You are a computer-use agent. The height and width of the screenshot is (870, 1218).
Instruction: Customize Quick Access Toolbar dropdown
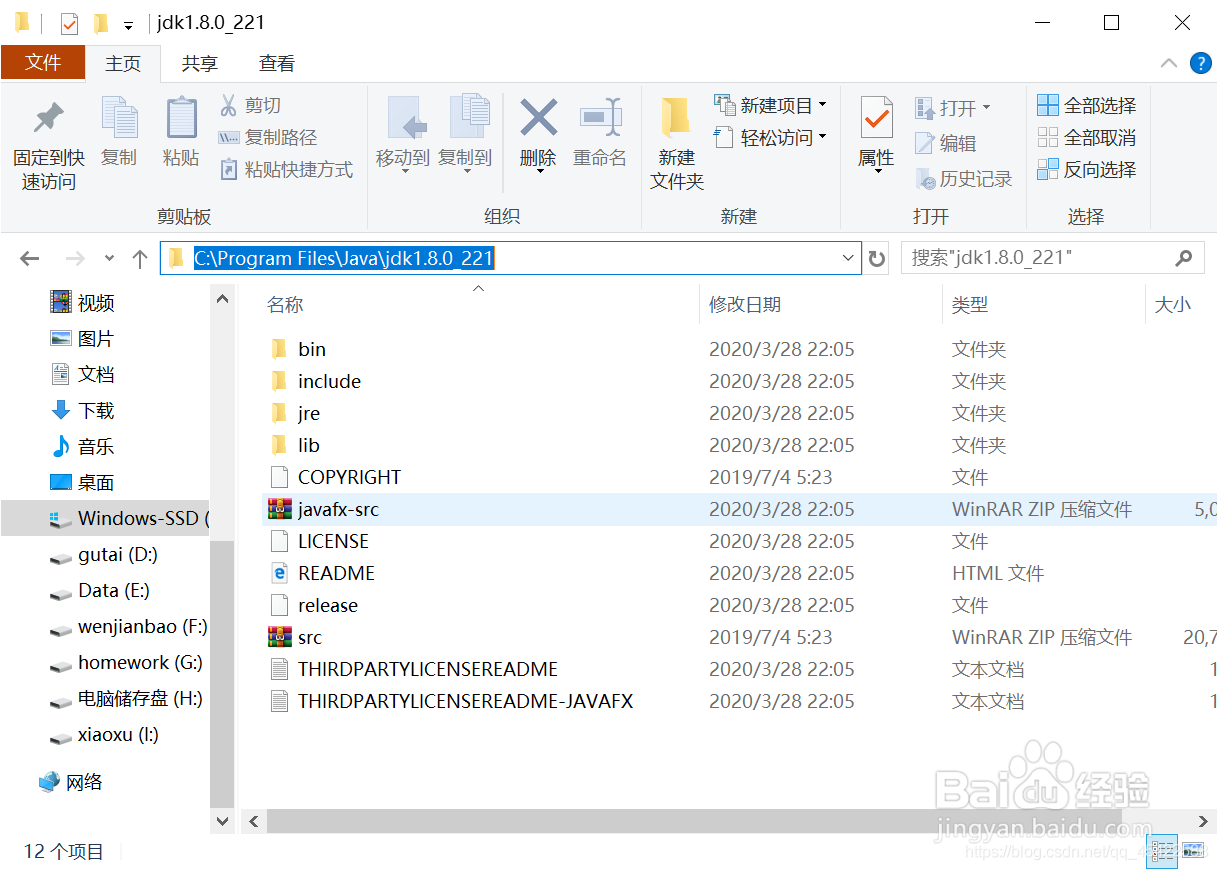(x=128, y=25)
